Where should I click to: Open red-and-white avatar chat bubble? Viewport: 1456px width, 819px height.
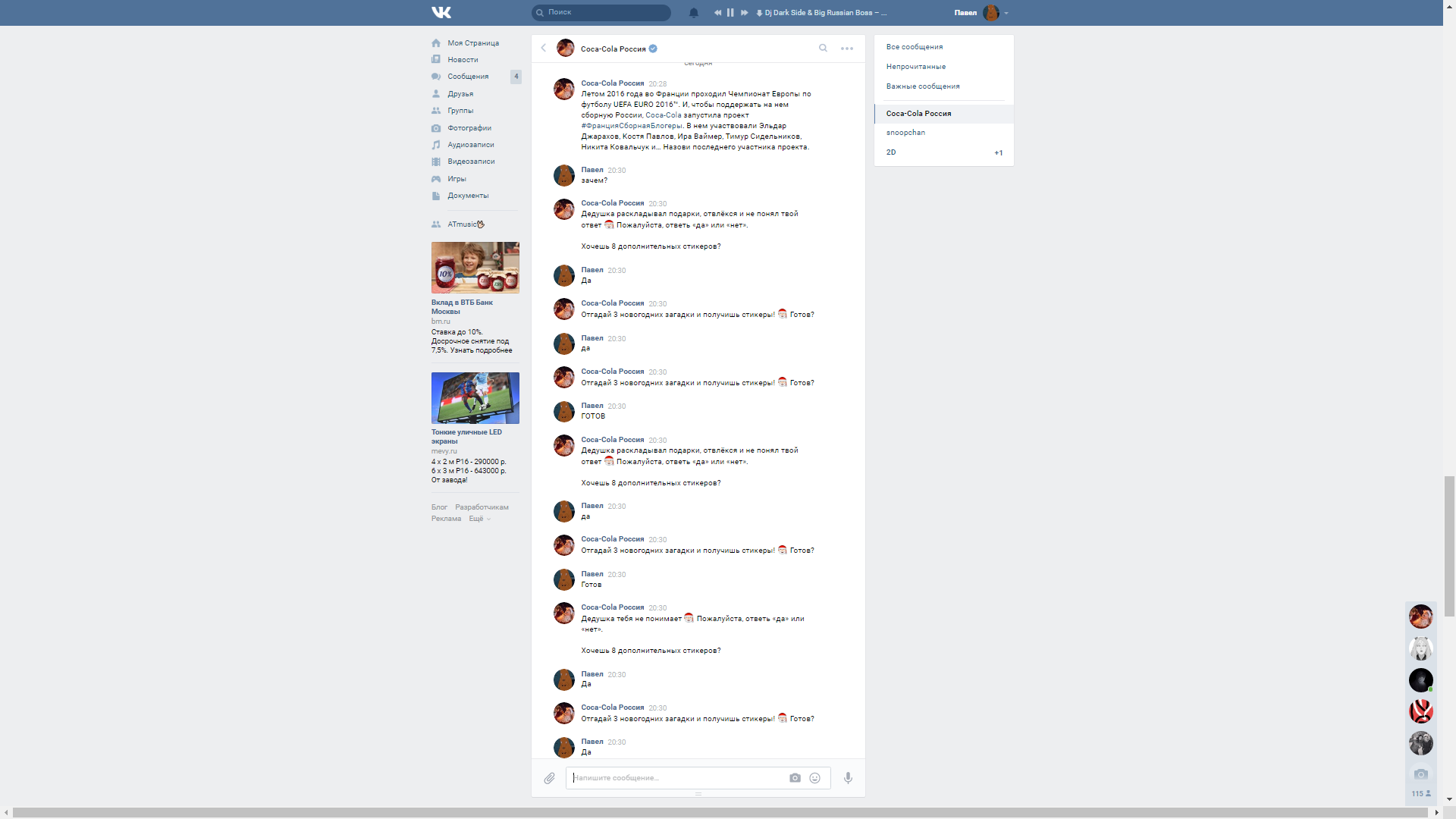click(1420, 711)
